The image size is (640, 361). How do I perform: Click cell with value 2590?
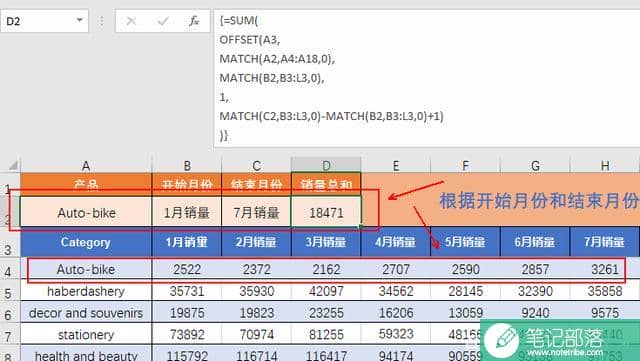tap(465, 269)
